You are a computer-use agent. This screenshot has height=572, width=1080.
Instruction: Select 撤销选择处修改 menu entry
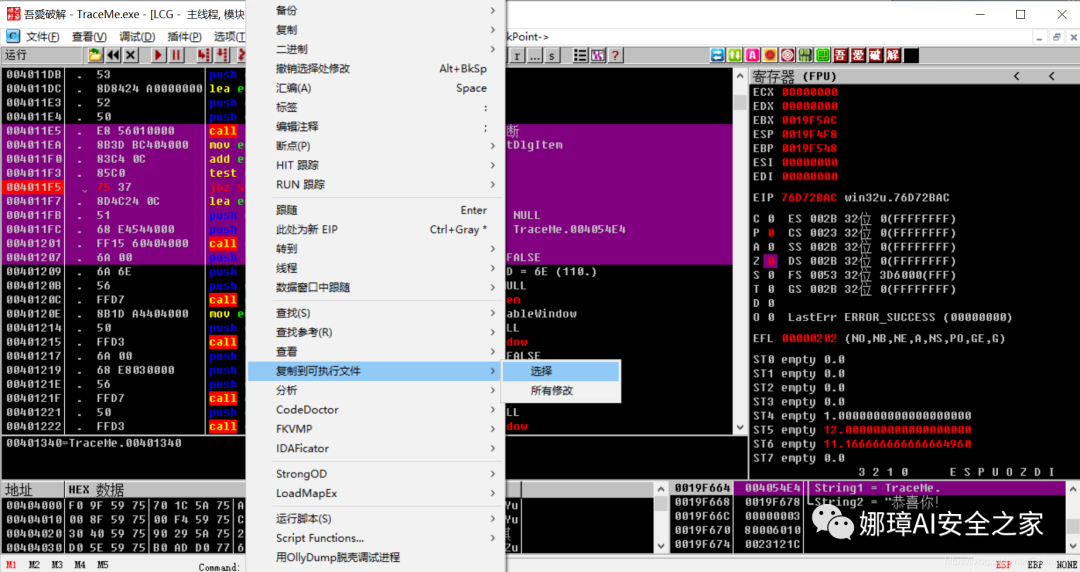[376, 68]
